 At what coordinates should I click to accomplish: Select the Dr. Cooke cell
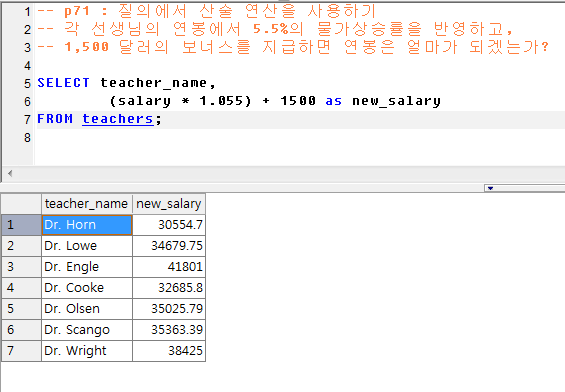click(87, 288)
